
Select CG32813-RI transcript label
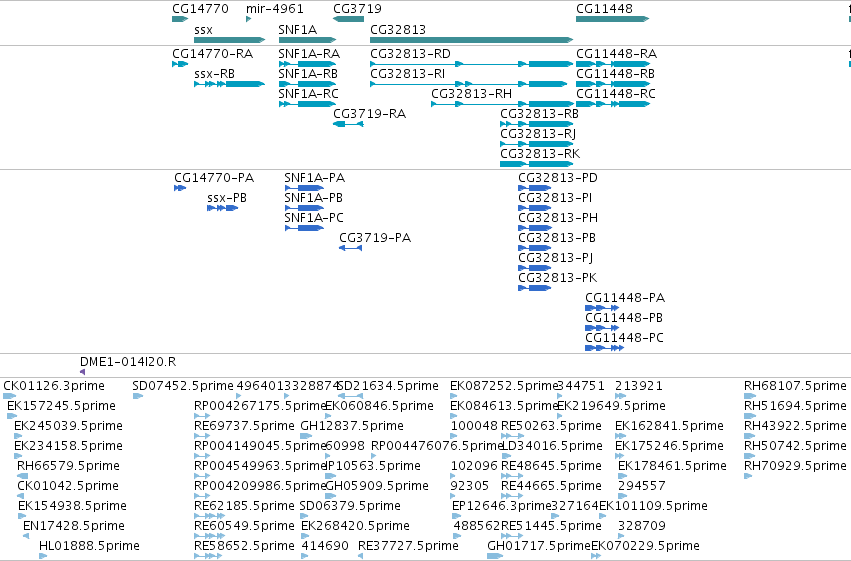click(x=407, y=74)
